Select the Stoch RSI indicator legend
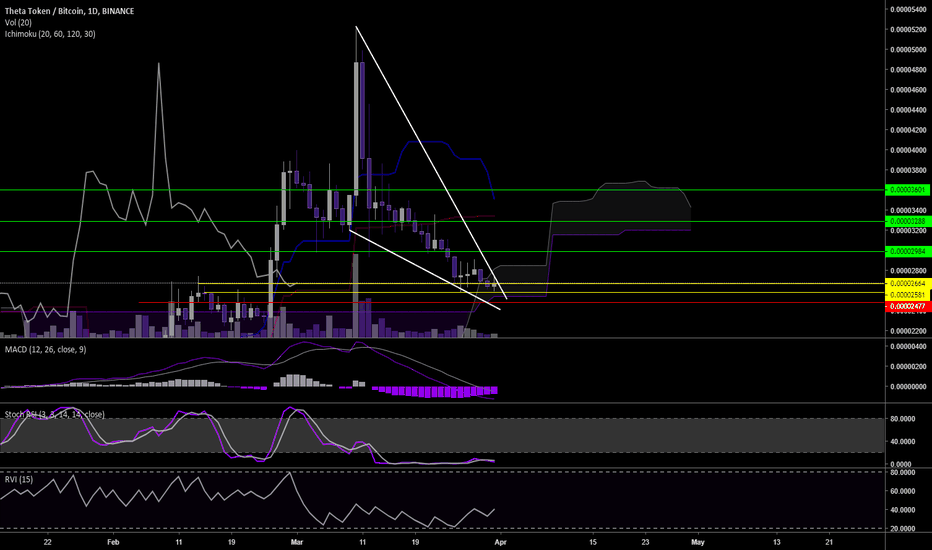932x550 pixels. point(55,414)
